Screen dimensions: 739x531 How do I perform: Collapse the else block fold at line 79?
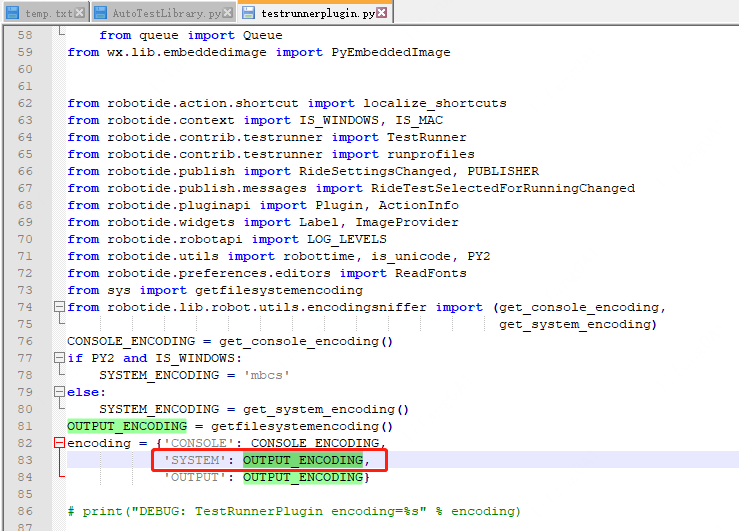point(59,392)
